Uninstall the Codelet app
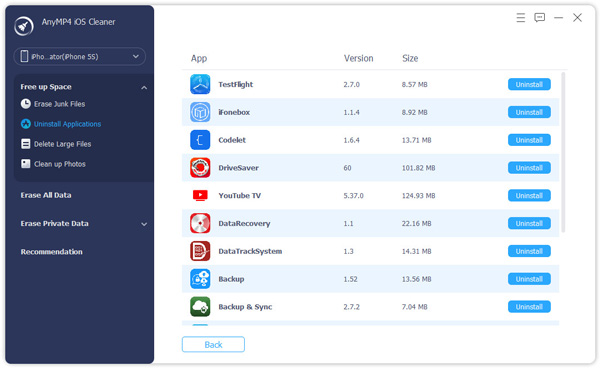Image resolution: width=600 pixels, height=368 pixels. point(529,140)
